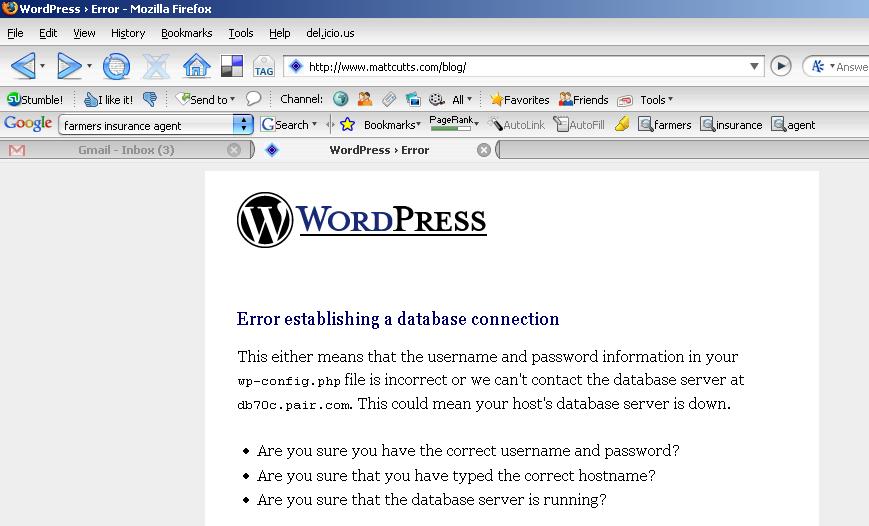Open the File menu
869x526 pixels.
[15, 33]
